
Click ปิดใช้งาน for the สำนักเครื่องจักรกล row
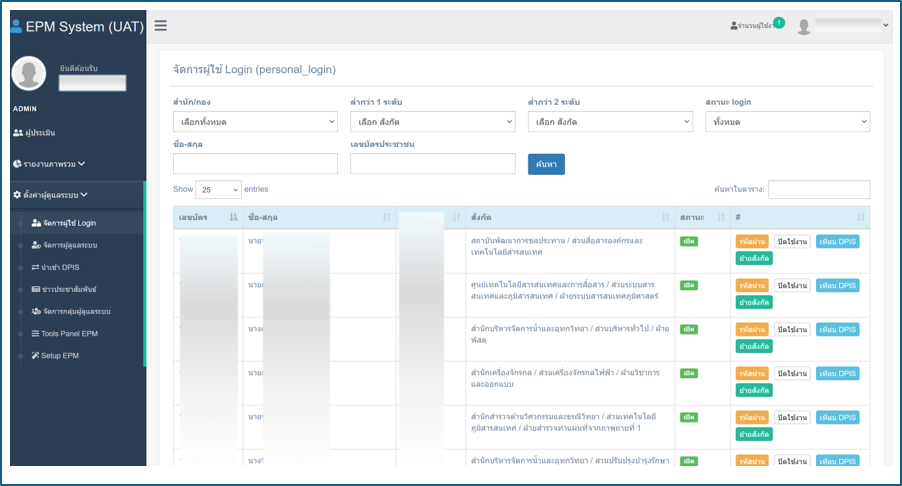point(792,374)
